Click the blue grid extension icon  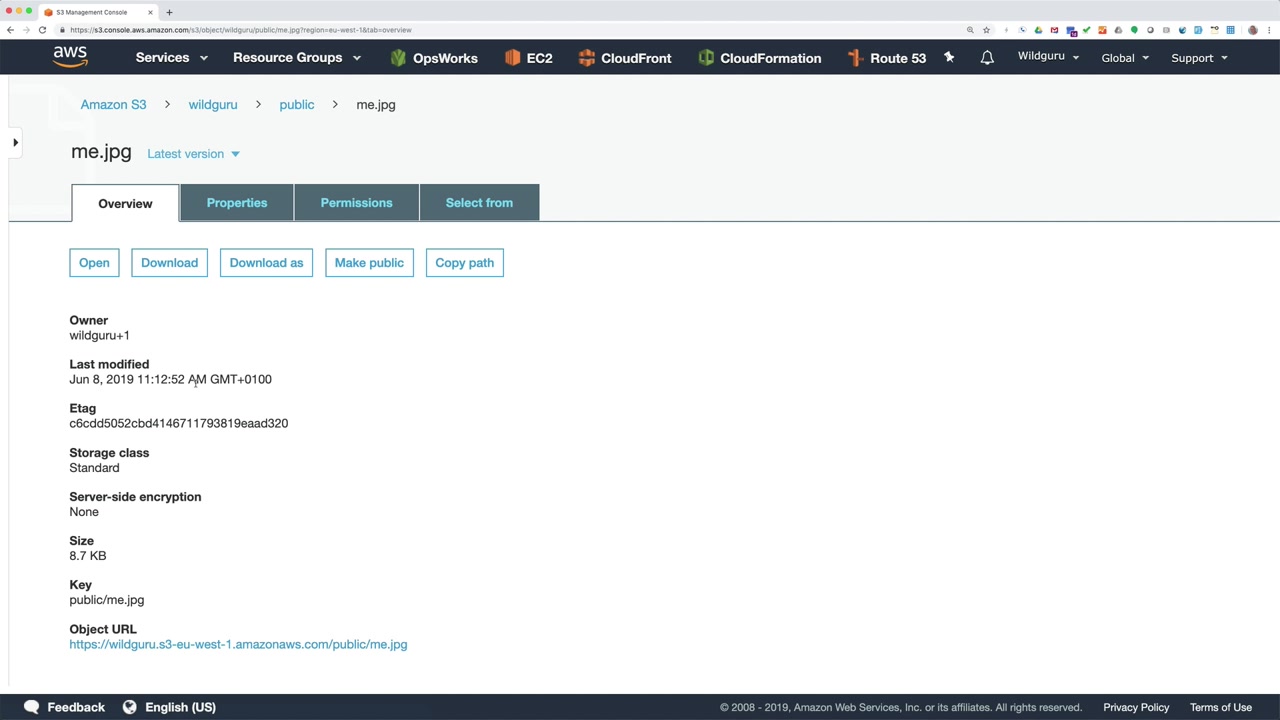pos(1230,30)
